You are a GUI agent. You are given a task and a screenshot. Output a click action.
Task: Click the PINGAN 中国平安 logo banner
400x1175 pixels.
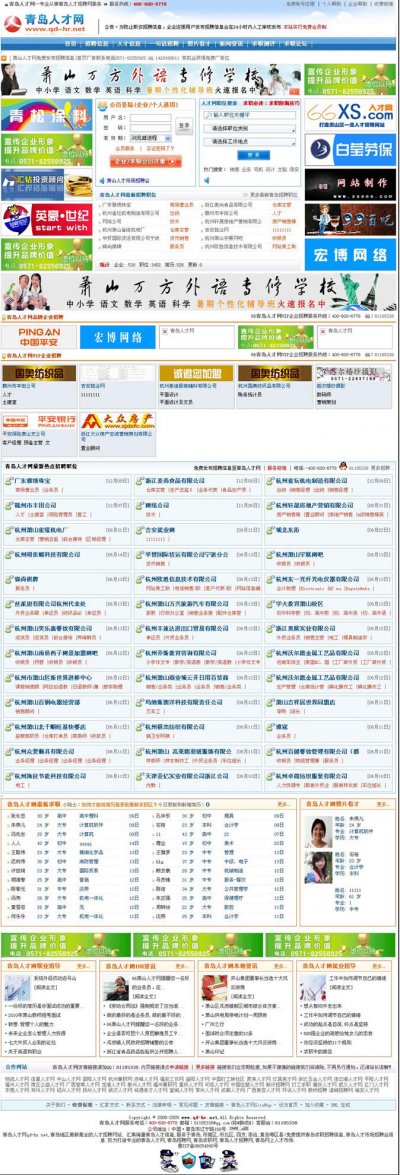38,337
